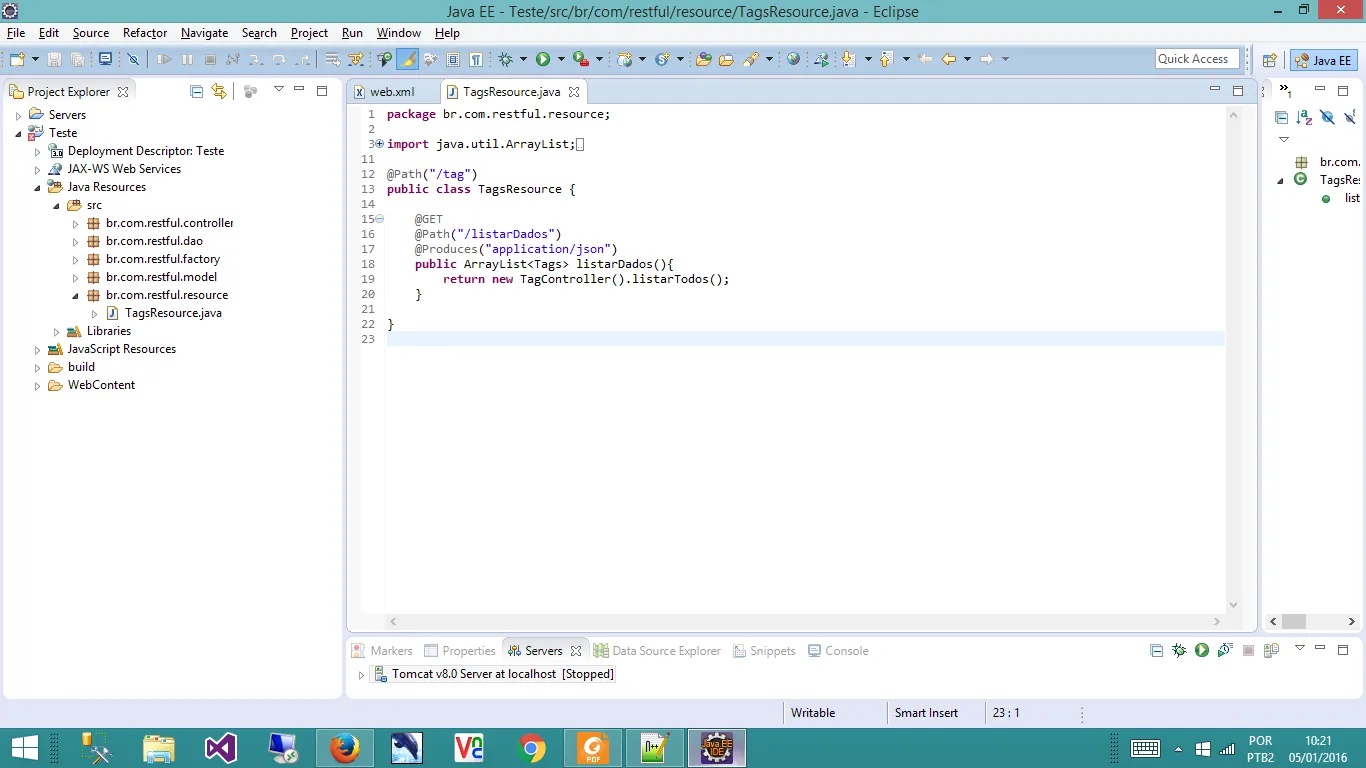Click the Open Perspective icon
Viewport: 1366px width, 768px height.
[1269, 60]
